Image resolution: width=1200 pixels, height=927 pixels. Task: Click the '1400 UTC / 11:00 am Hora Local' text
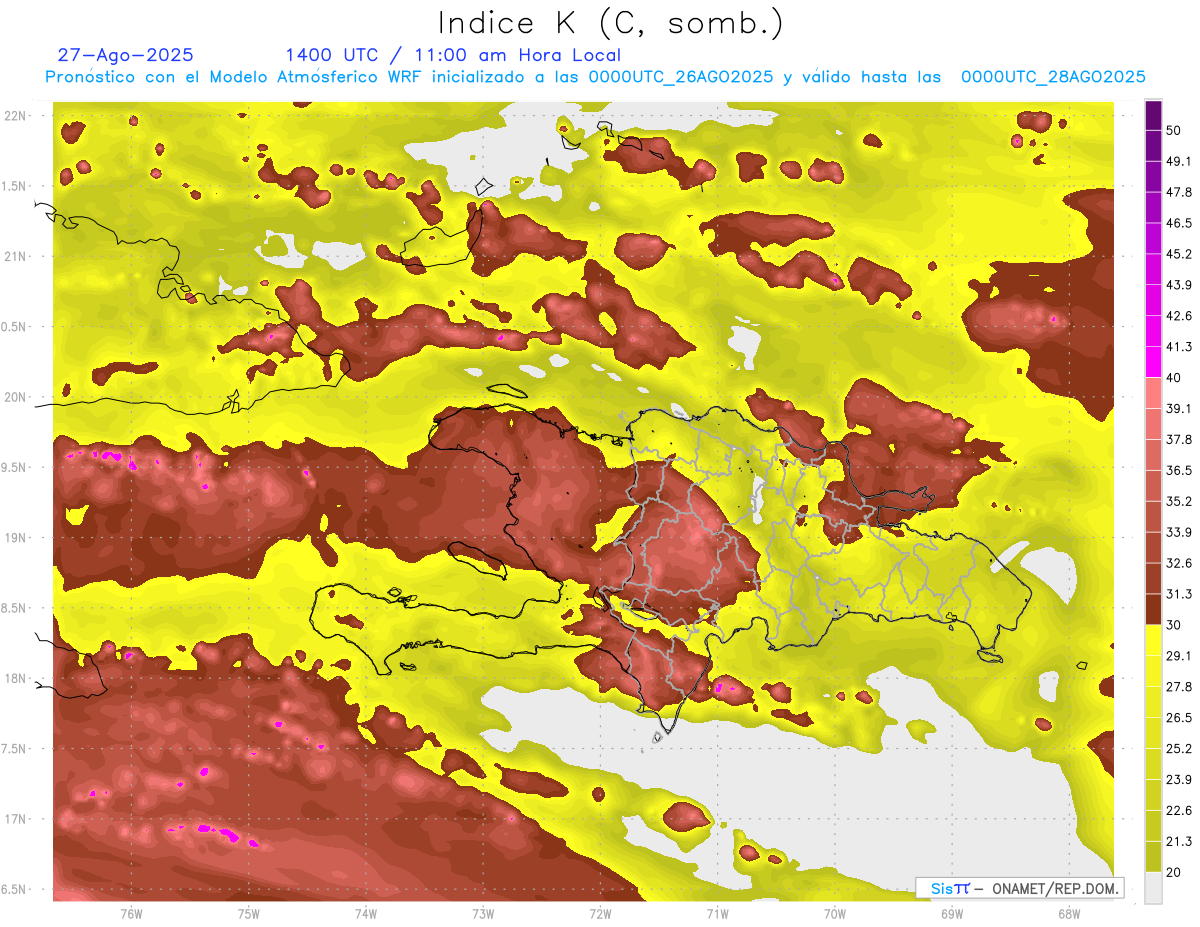(x=452, y=55)
